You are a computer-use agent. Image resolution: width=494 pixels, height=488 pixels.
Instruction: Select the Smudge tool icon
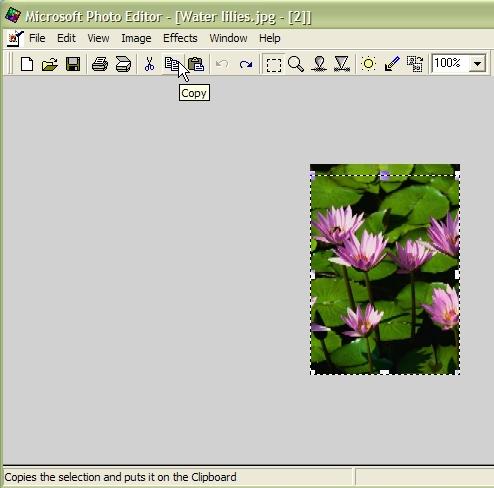click(319, 64)
